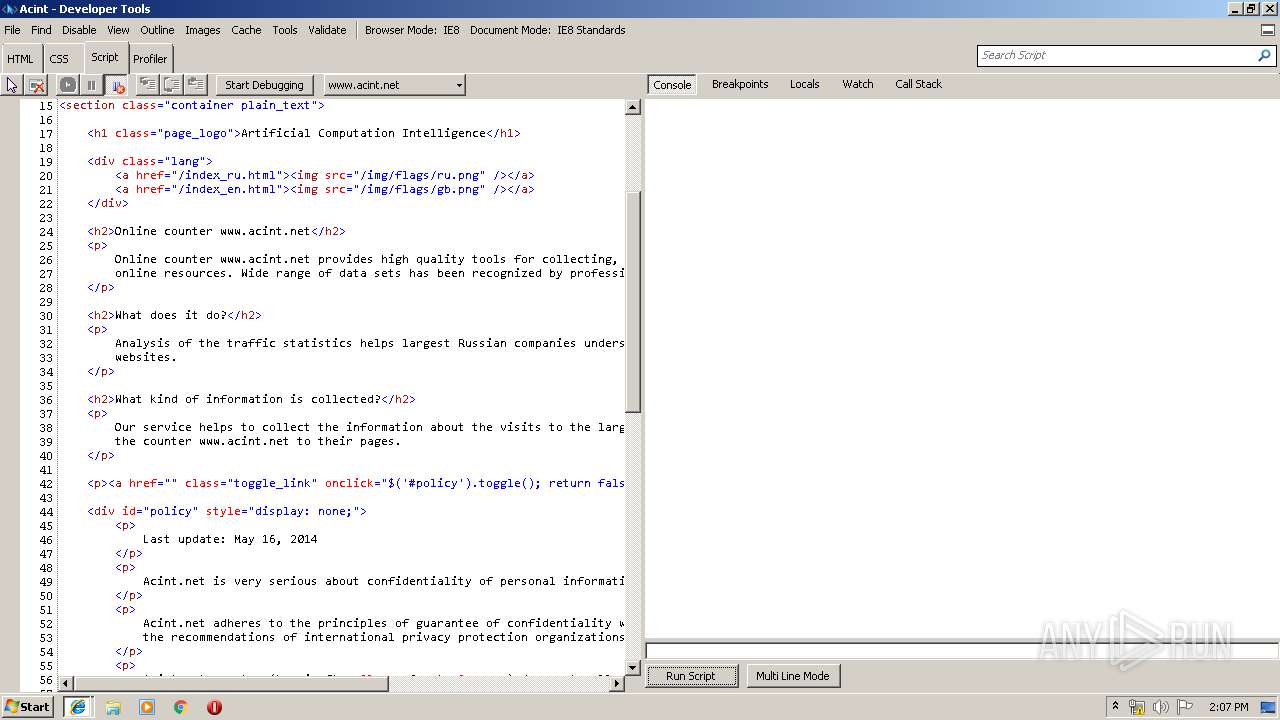Activate the select element by click arrow tool
This screenshot has height=720, width=1280.
[x=12, y=85]
